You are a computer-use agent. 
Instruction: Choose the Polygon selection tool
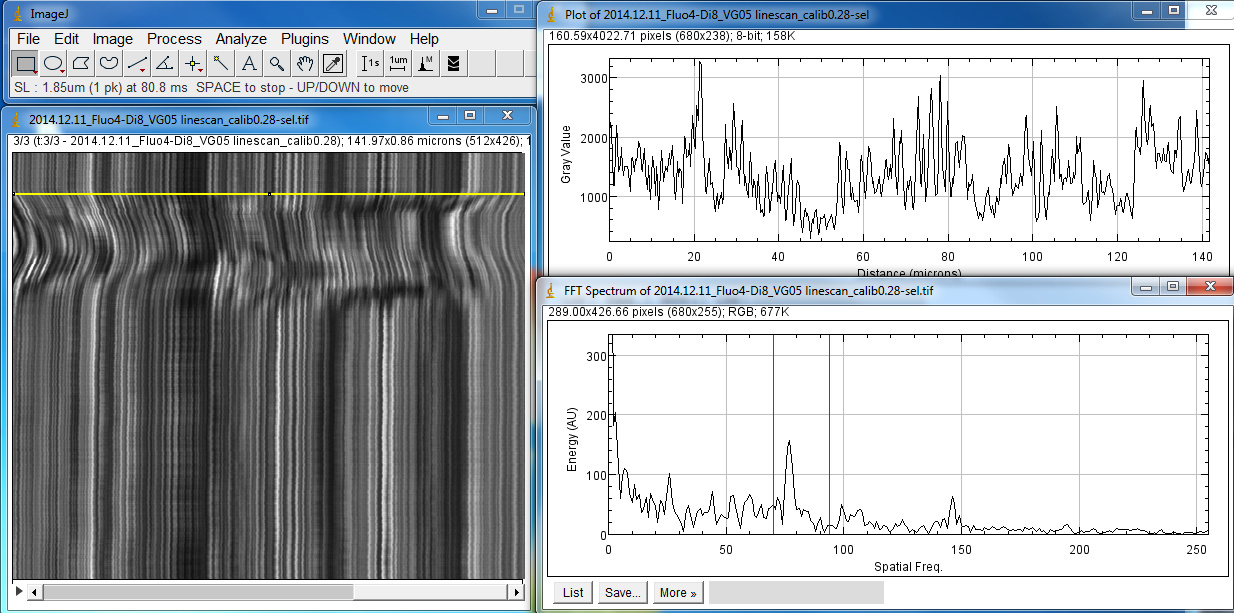(x=83, y=63)
